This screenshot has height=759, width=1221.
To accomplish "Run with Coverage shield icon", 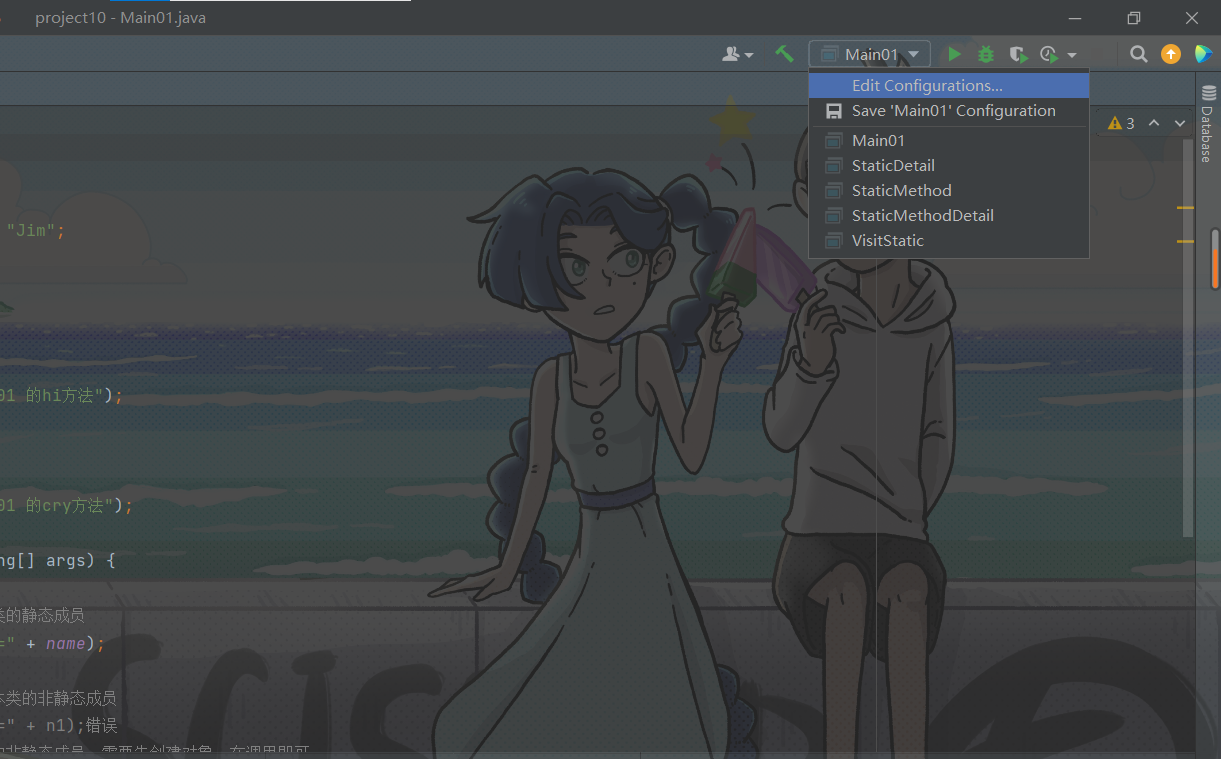I will point(1018,54).
